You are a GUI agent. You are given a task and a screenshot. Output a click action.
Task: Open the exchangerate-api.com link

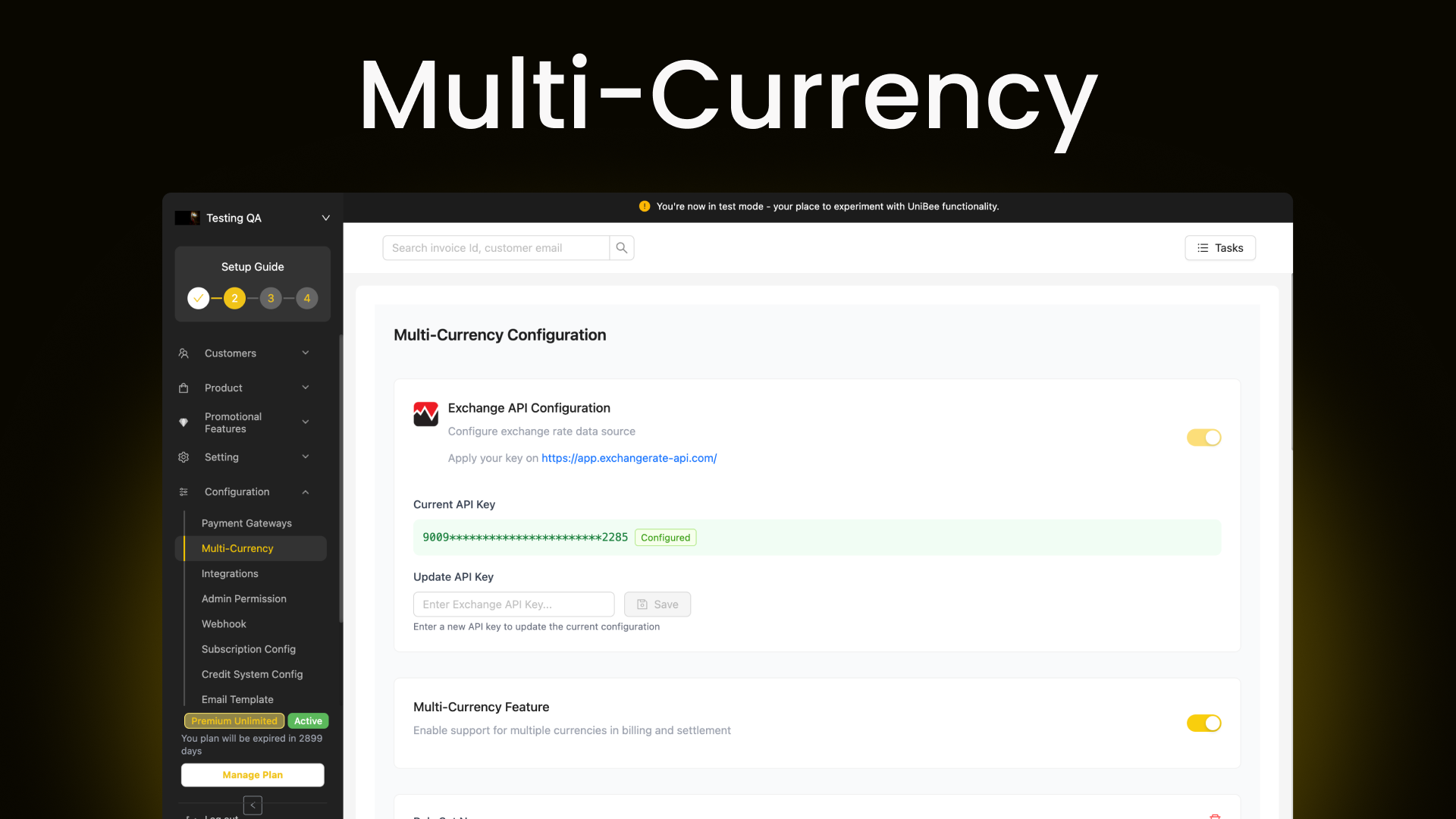tap(629, 458)
